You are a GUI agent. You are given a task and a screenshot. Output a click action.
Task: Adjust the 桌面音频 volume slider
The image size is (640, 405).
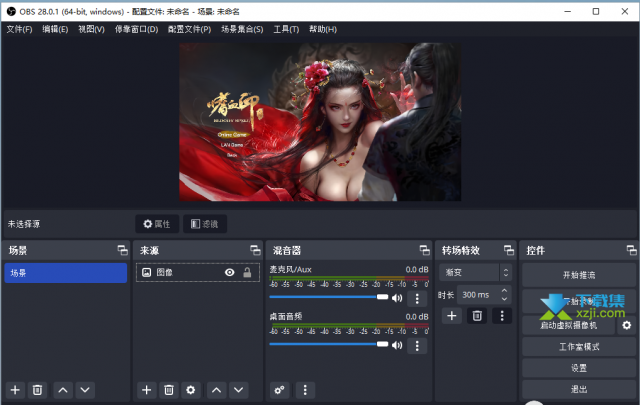329,344
